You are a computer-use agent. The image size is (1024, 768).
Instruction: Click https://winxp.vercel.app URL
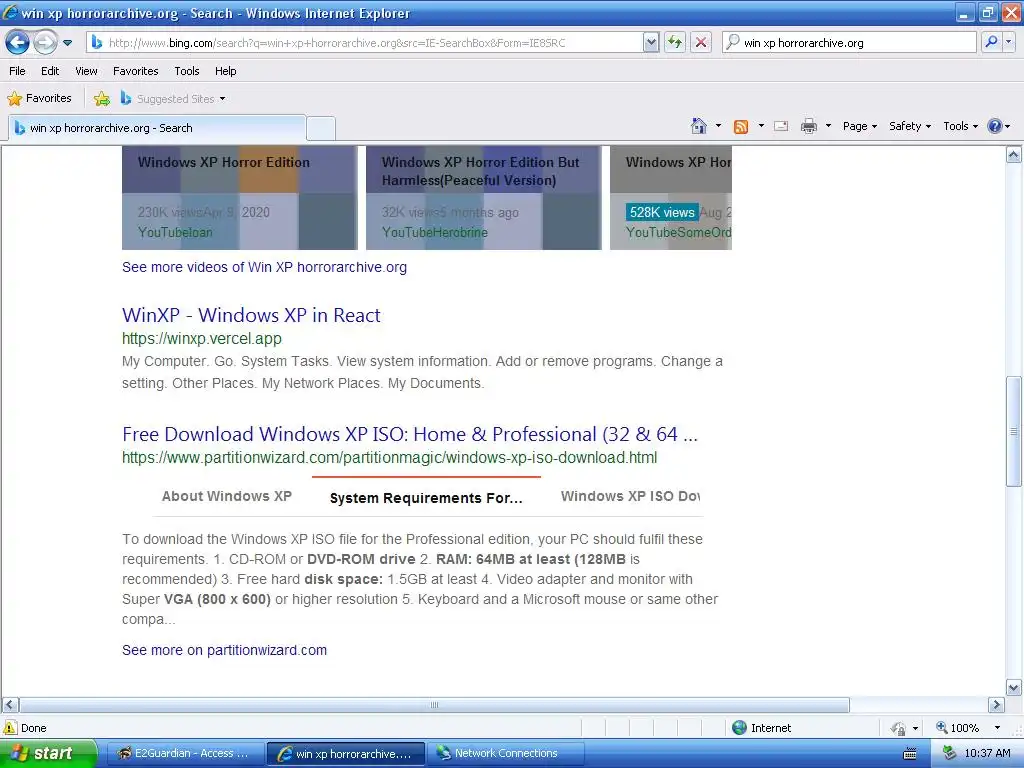(202, 338)
